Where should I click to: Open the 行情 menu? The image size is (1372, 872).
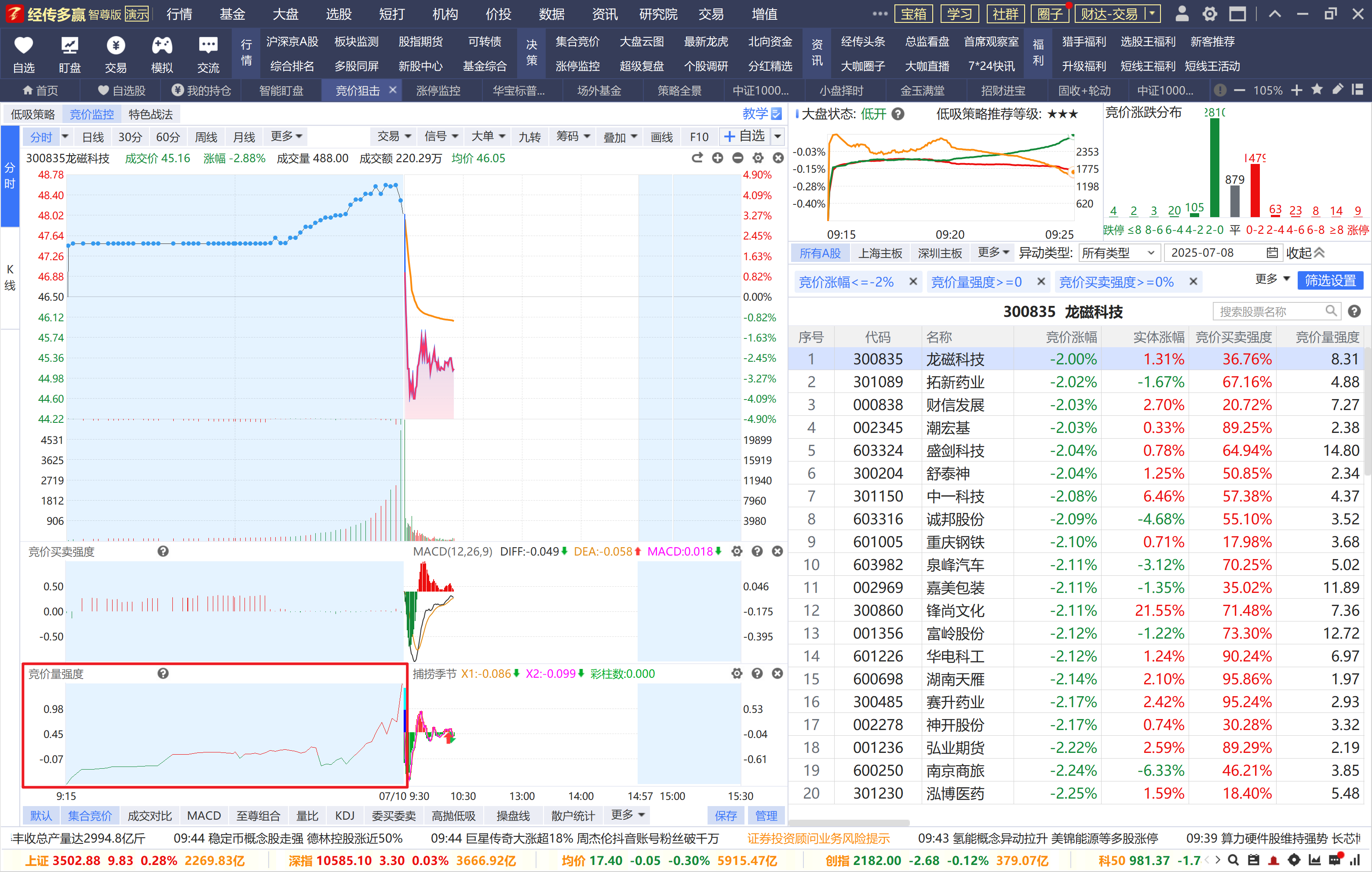pos(179,14)
